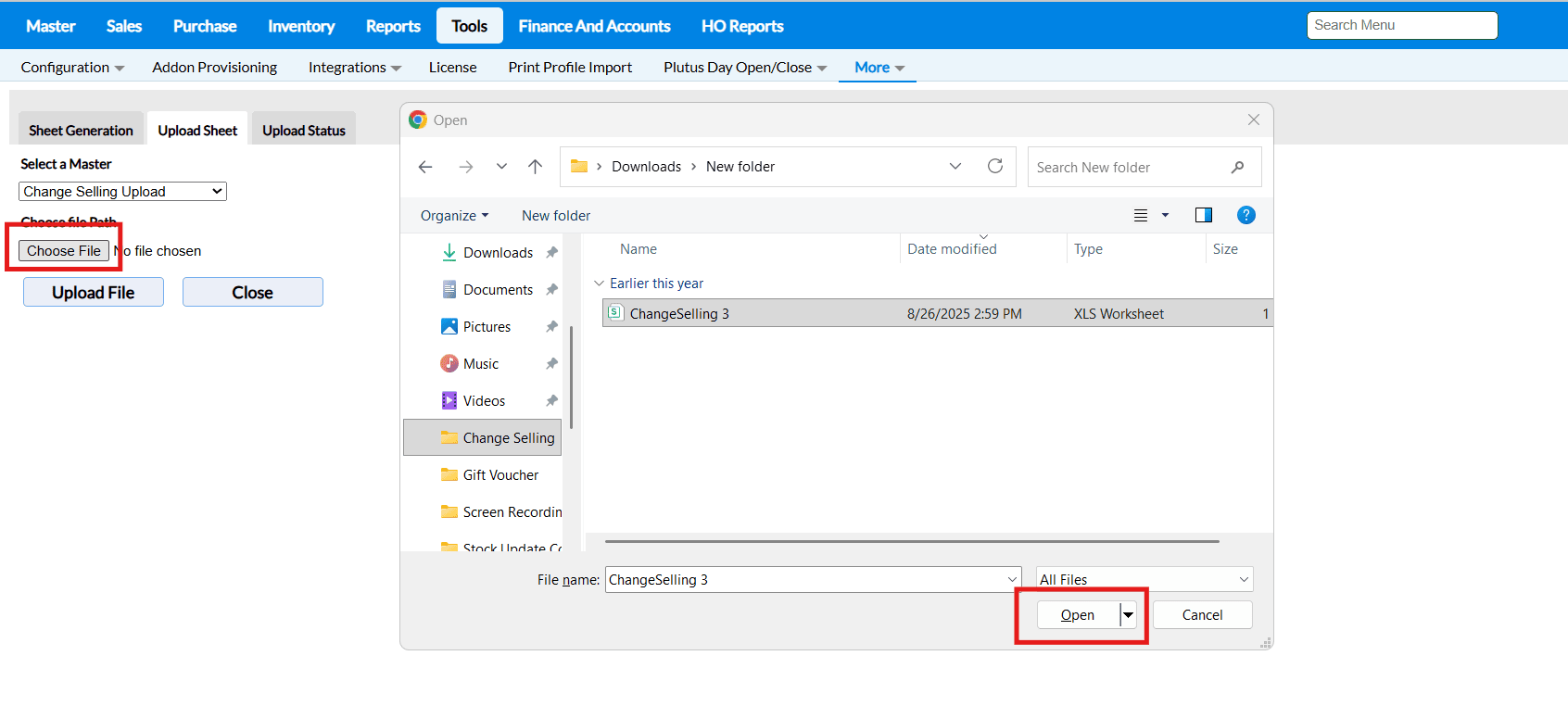This screenshot has height=706, width=1568.
Task: Open the All Files type dropdown
Action: click(1144, 580)
